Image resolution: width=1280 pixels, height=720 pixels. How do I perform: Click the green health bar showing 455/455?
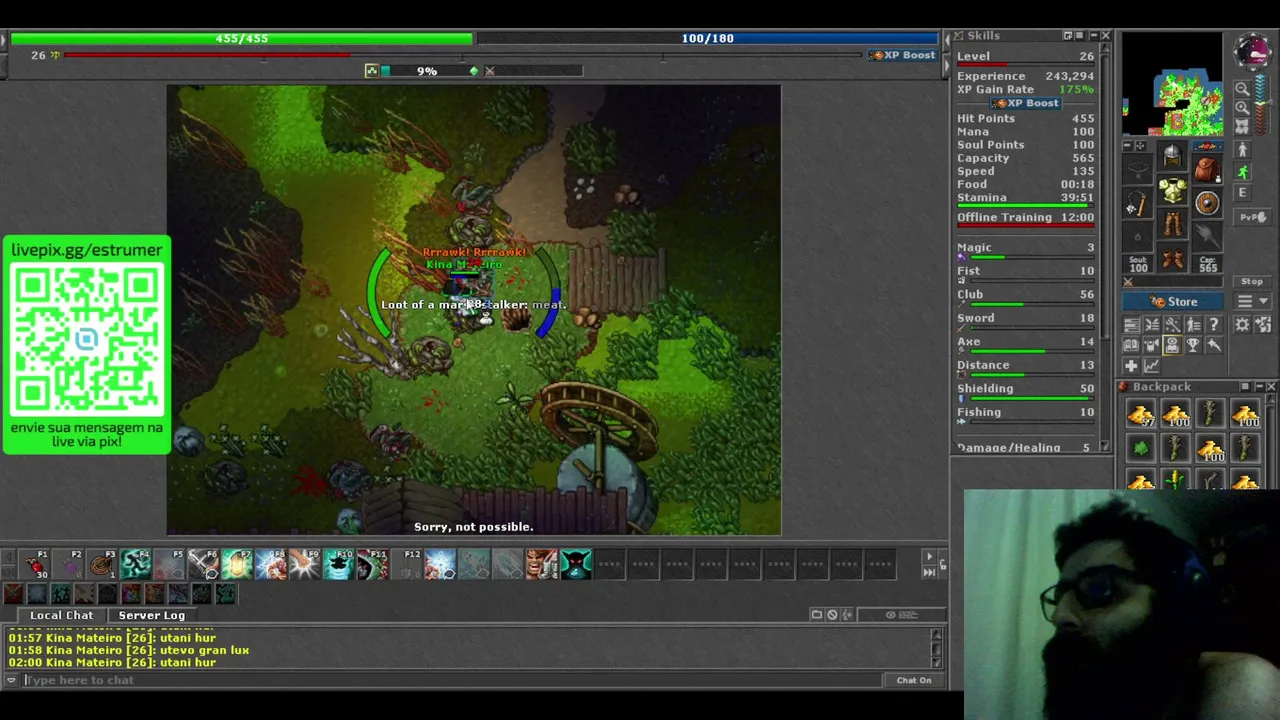241,38
